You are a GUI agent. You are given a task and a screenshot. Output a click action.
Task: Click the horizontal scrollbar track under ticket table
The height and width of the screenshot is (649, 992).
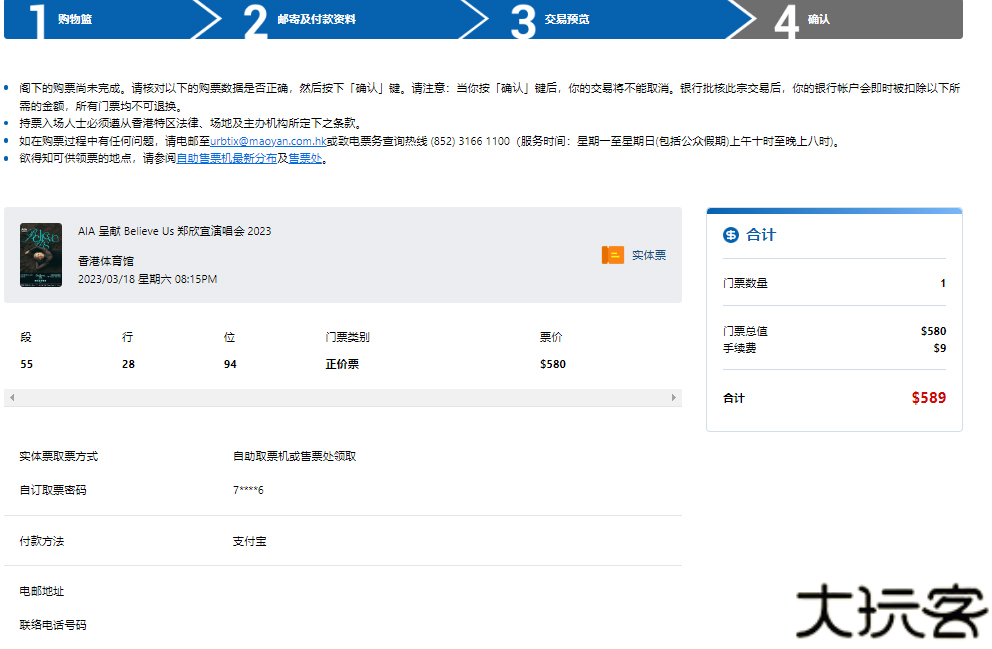[343, 397]
